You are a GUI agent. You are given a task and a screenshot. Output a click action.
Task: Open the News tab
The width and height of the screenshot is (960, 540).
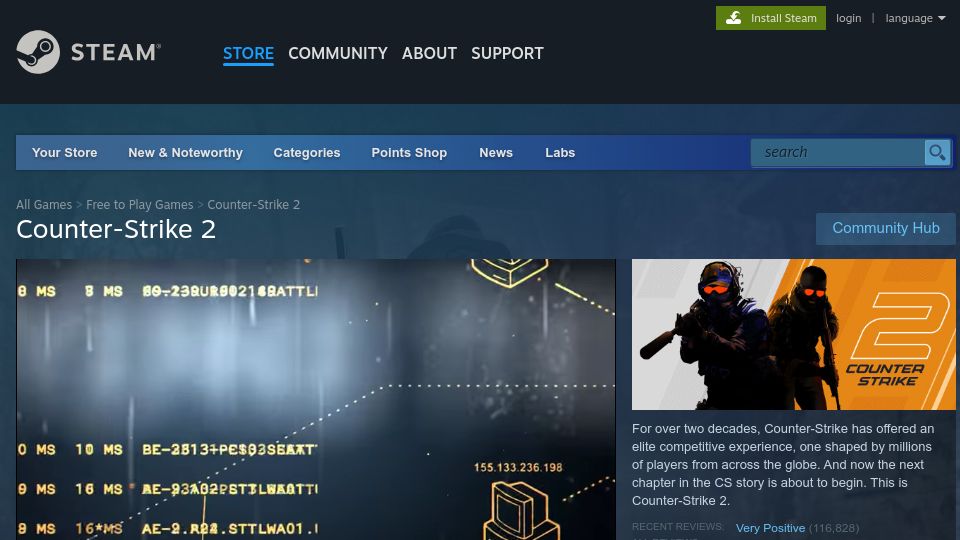pos(496,152)
